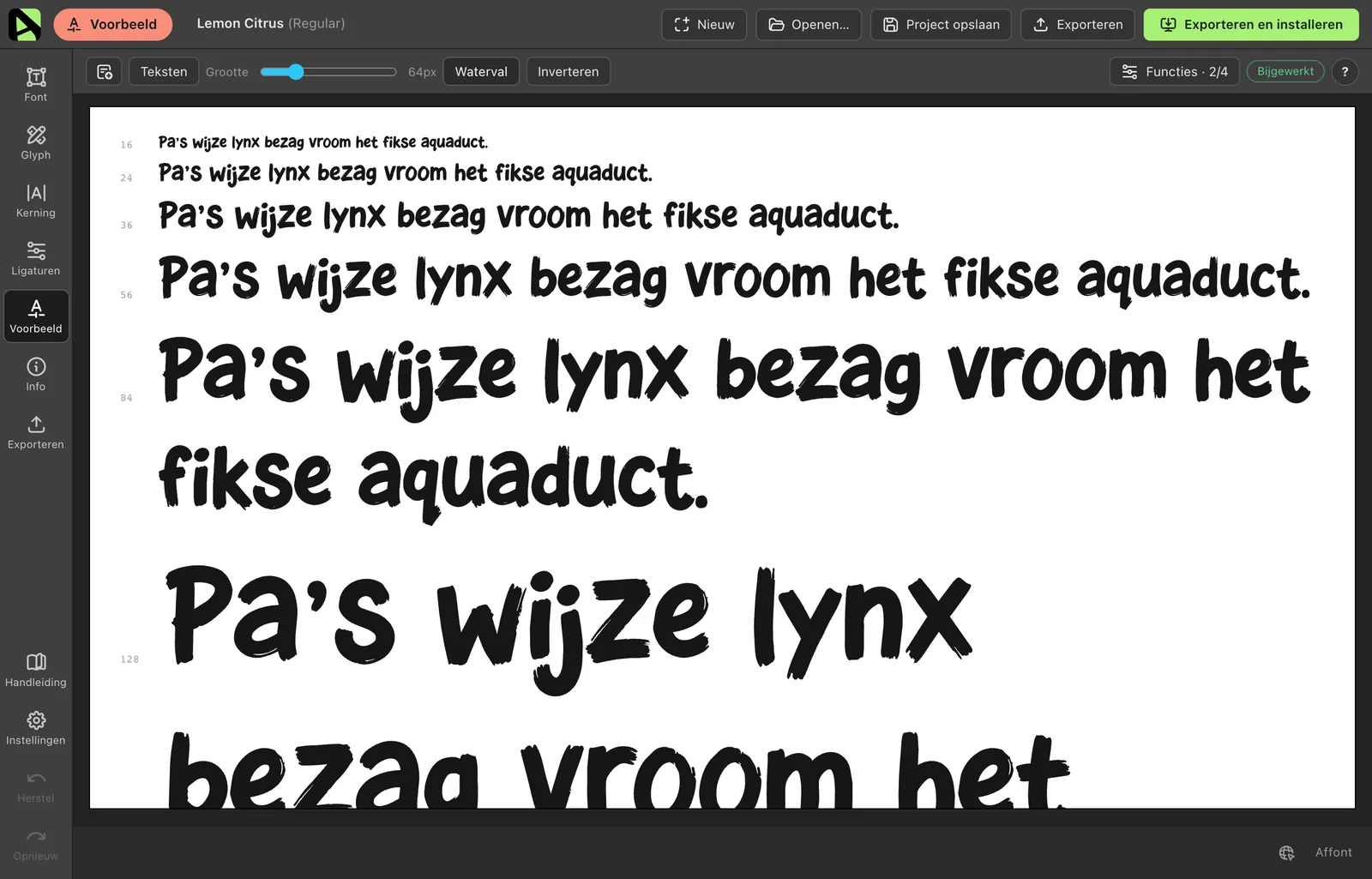Click the globe language icon
1372x879 pixels.
[x=1286, y=852]
